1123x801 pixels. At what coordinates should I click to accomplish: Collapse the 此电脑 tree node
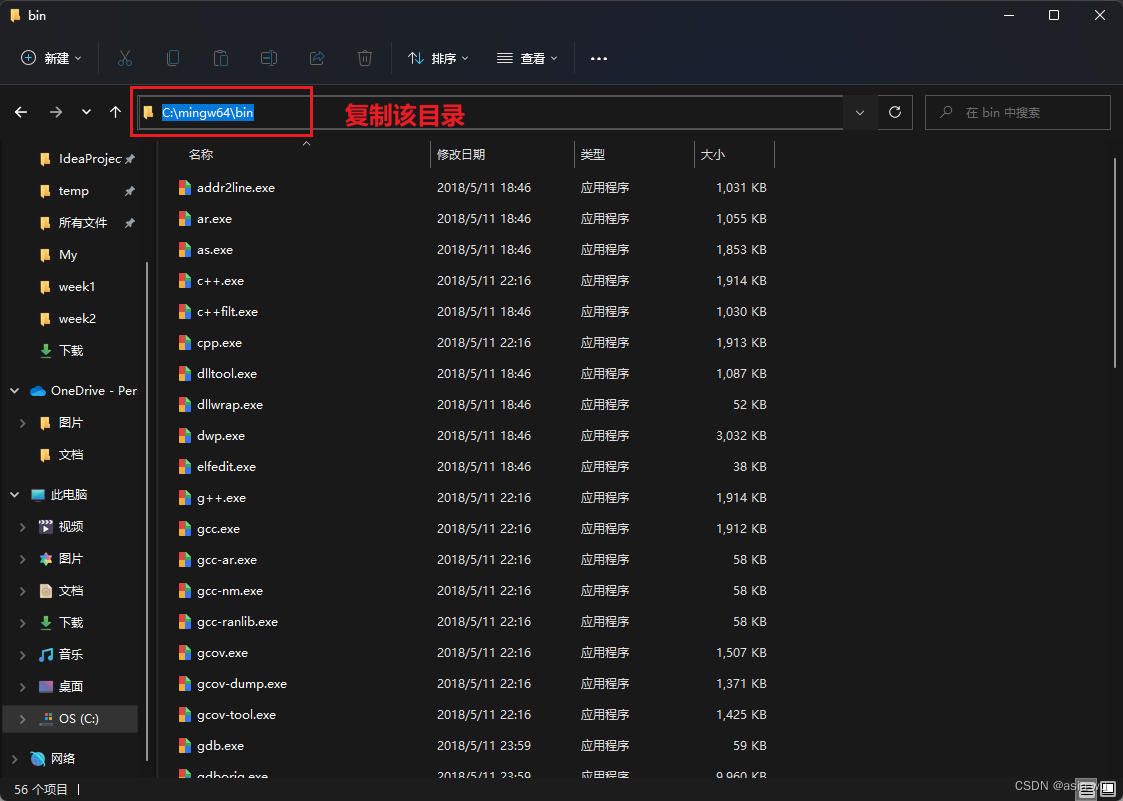point(15,494)
